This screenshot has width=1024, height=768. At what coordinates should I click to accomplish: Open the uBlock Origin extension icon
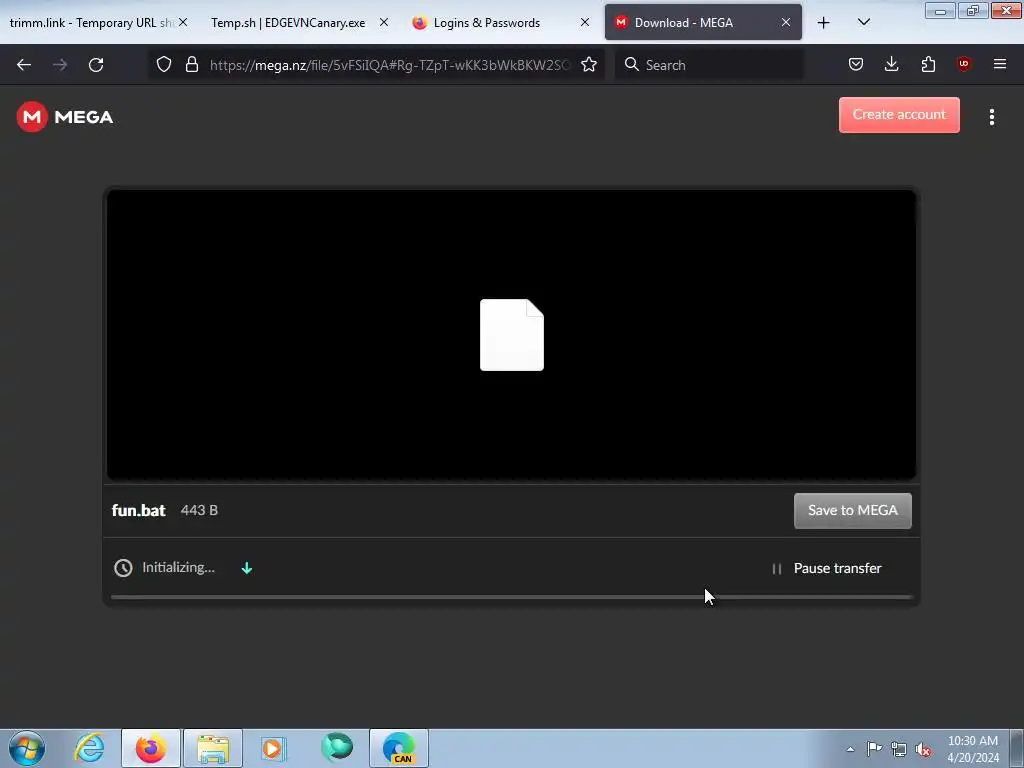coord(963,64)
